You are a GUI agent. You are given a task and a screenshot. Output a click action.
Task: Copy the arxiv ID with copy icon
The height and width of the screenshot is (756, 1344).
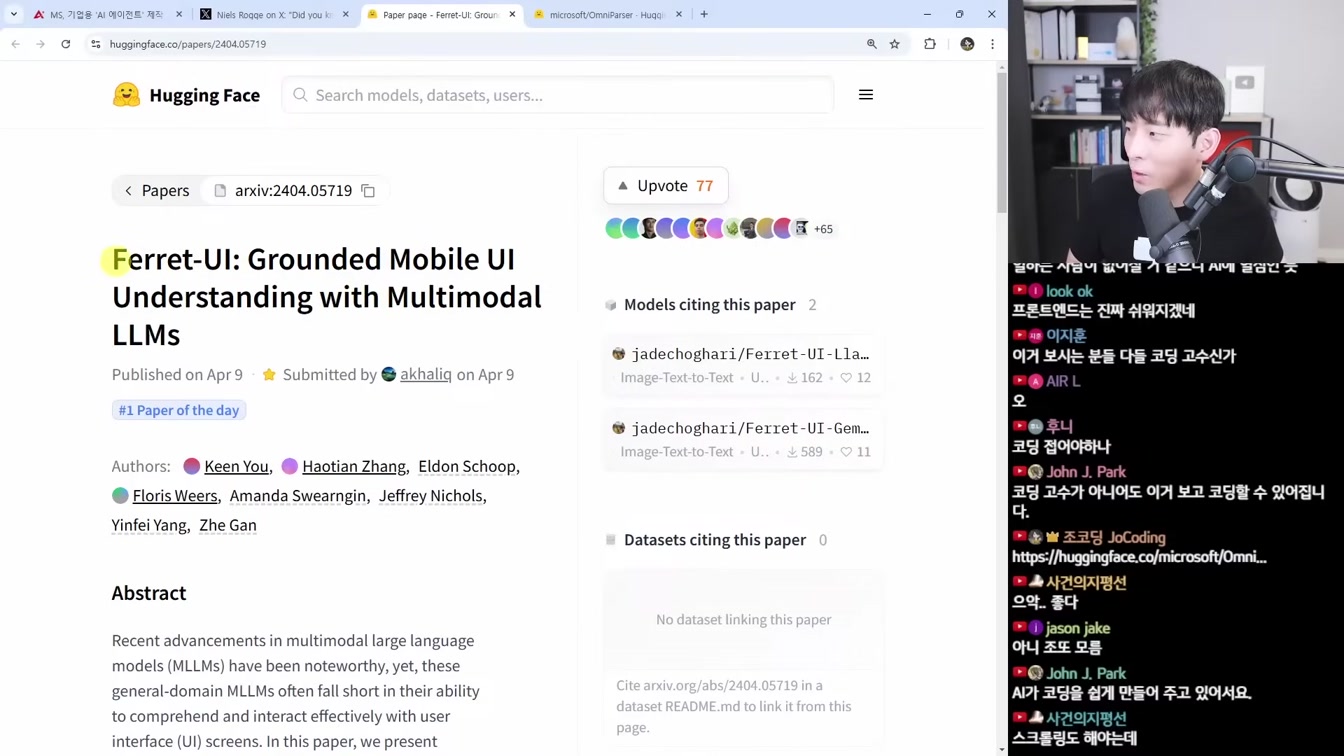pos(368,191)
